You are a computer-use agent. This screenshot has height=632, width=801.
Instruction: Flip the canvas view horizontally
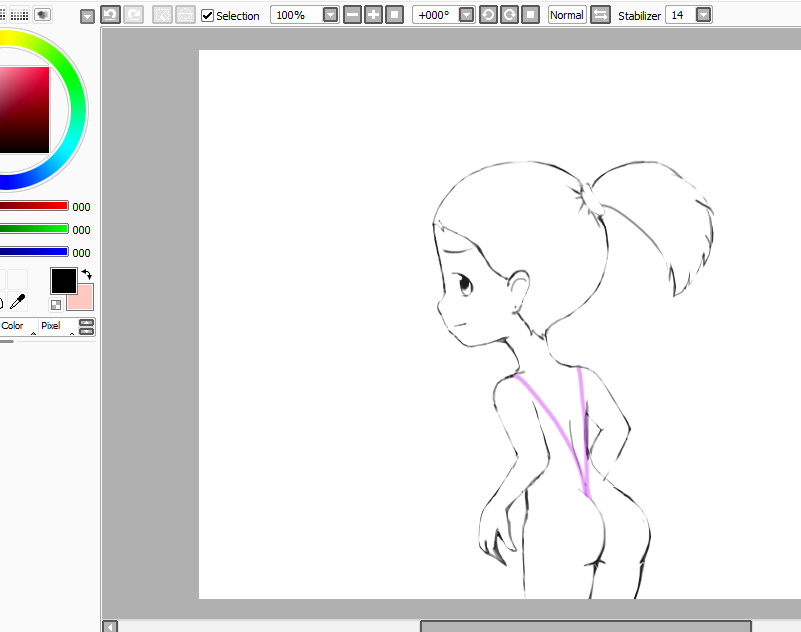[600, 15]
